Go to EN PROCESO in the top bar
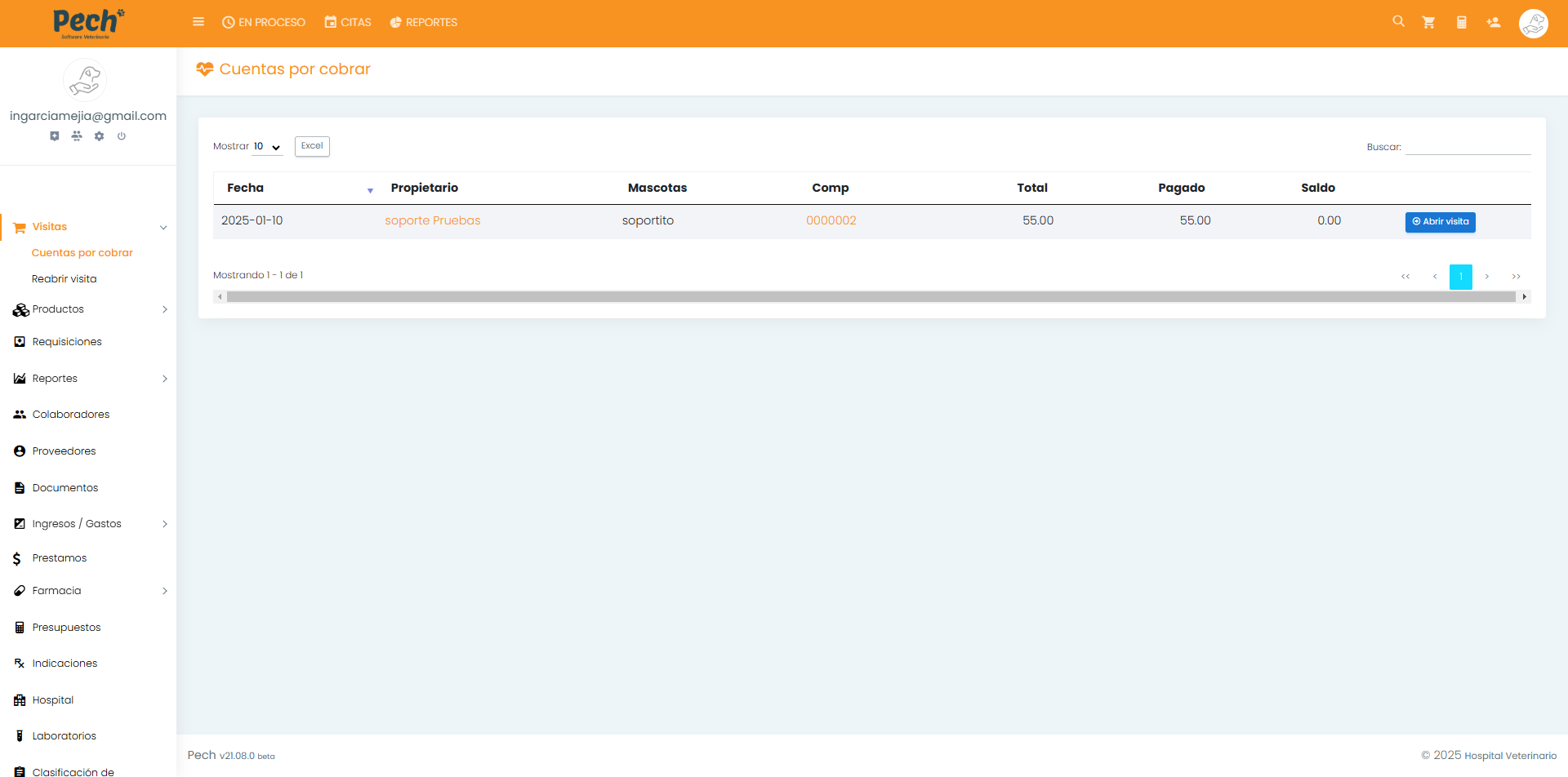 [x=264, y=23]
